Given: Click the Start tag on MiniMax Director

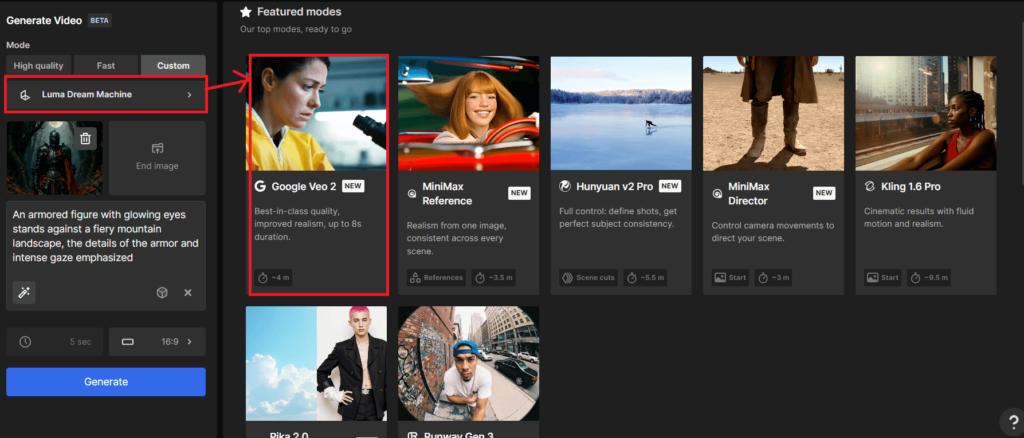Looking at the screenshot, I should tap(731, 277).
